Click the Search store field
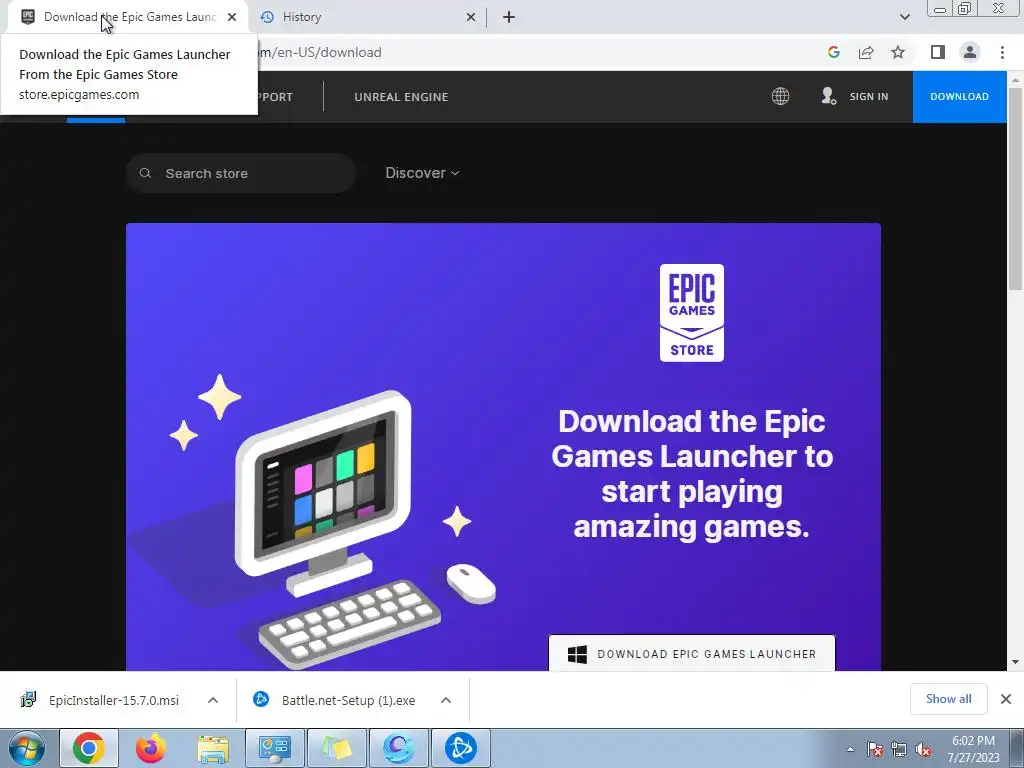The image size is (1024, 768). coord(241,173)
